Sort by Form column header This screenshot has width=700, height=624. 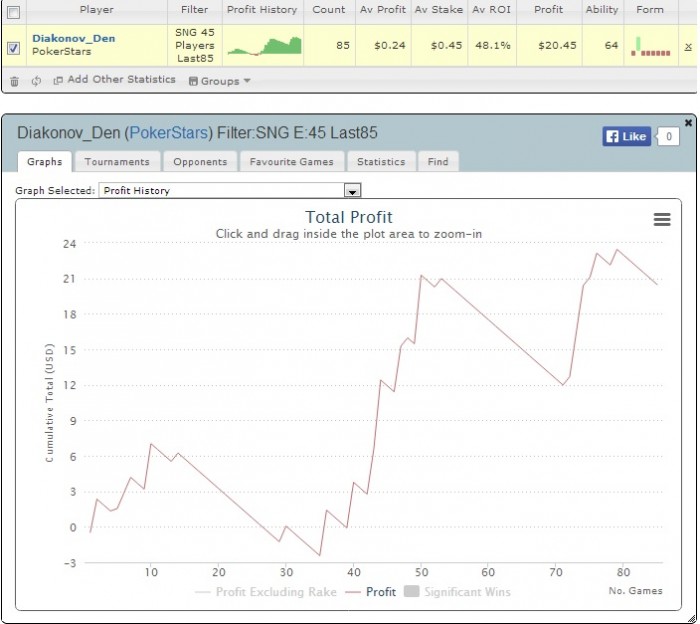tap(650, 9)
